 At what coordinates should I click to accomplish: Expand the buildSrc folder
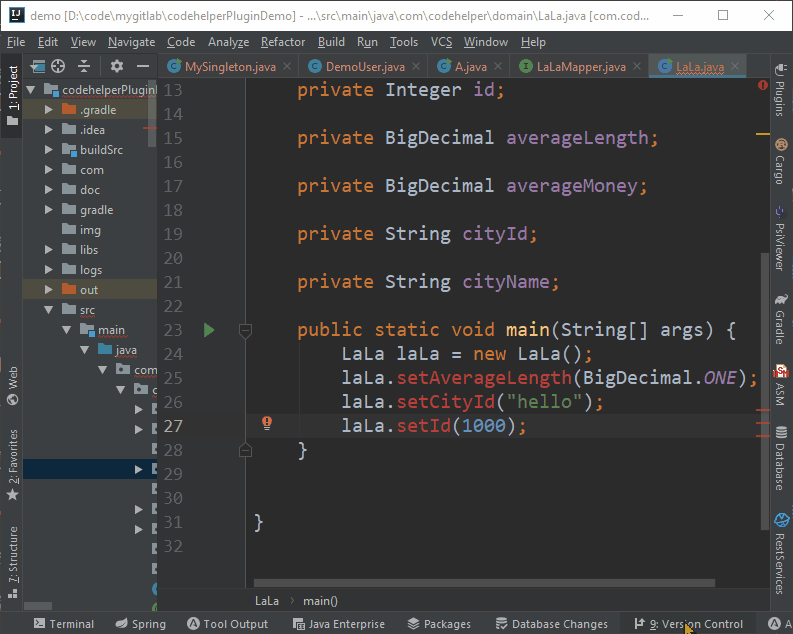point(49,150)
